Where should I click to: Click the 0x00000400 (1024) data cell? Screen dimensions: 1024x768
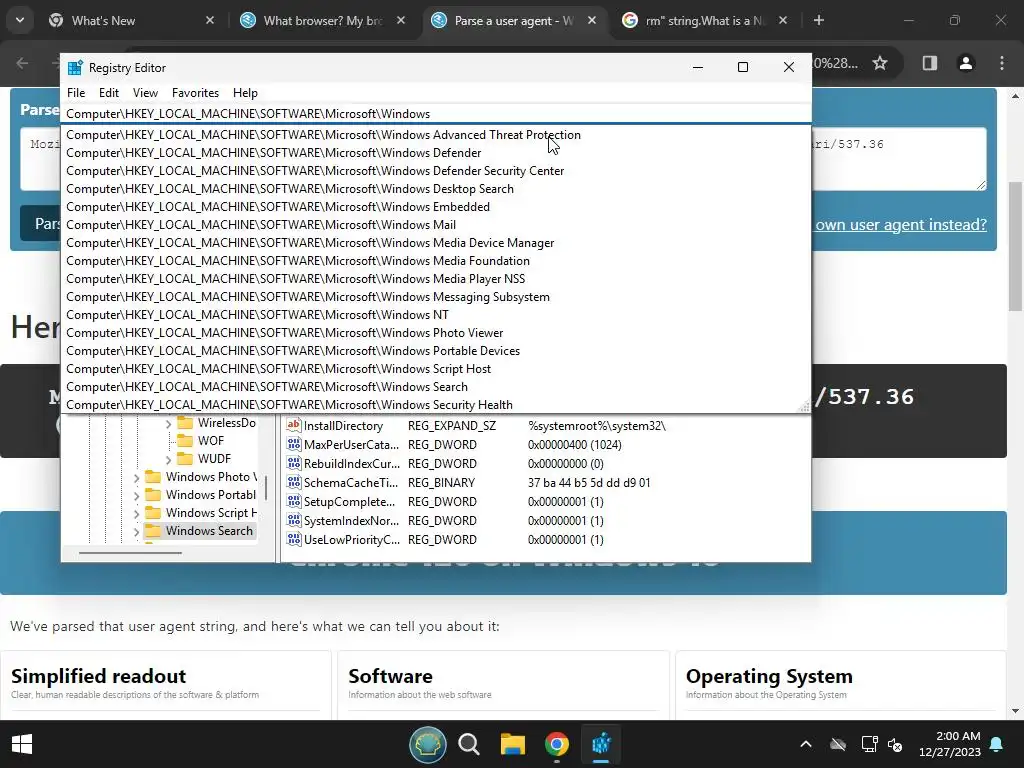575,445
